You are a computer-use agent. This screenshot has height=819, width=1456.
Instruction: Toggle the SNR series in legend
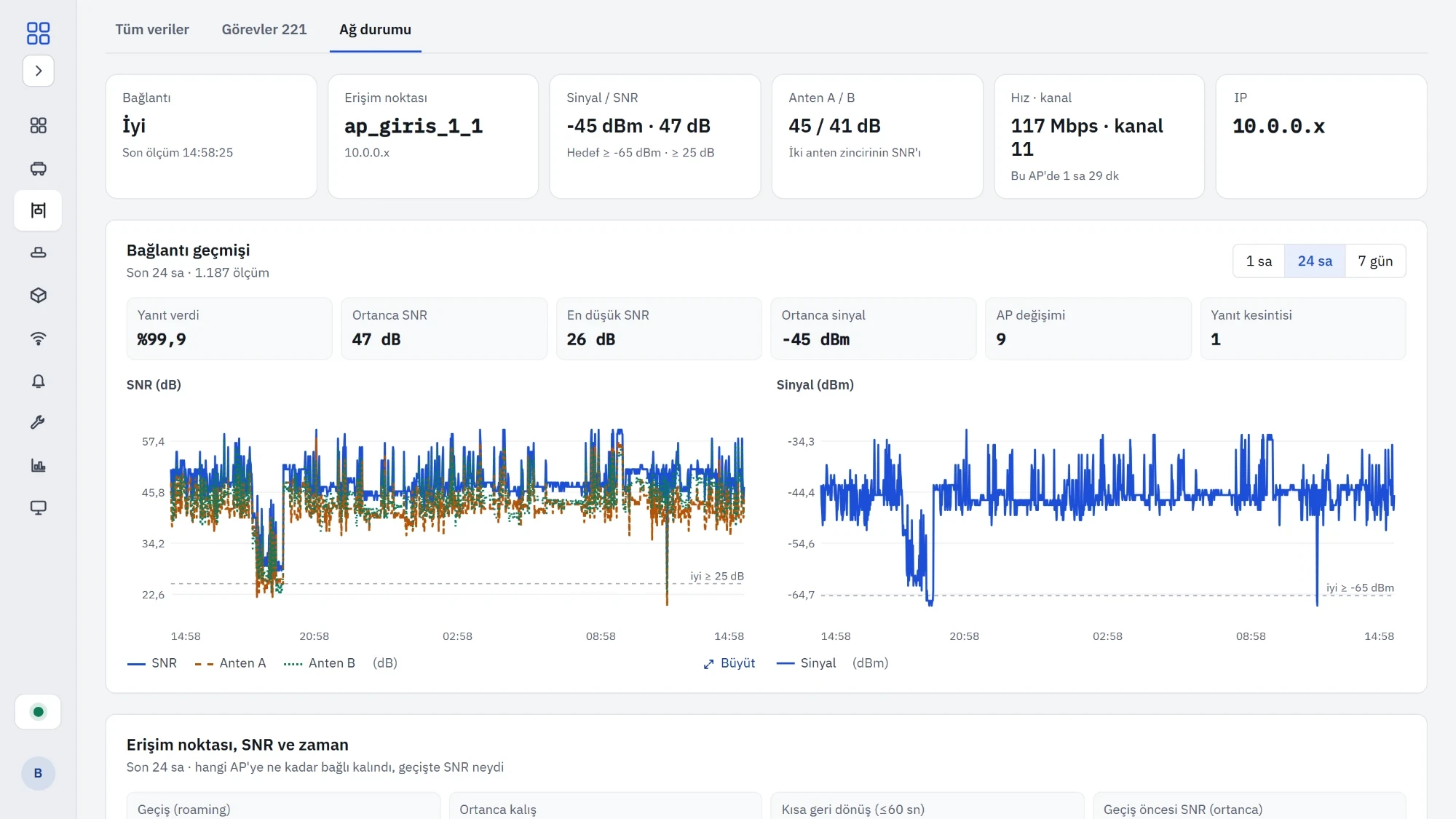click(x=152, y=663)
